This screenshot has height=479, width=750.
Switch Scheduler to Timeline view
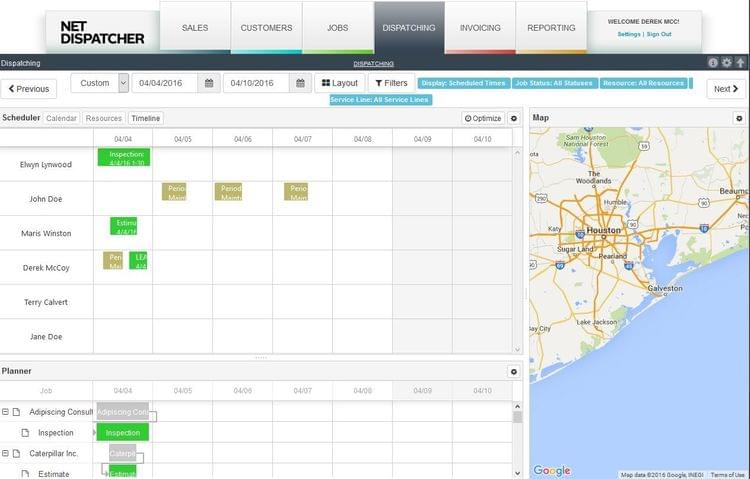[x=145, y=118]
